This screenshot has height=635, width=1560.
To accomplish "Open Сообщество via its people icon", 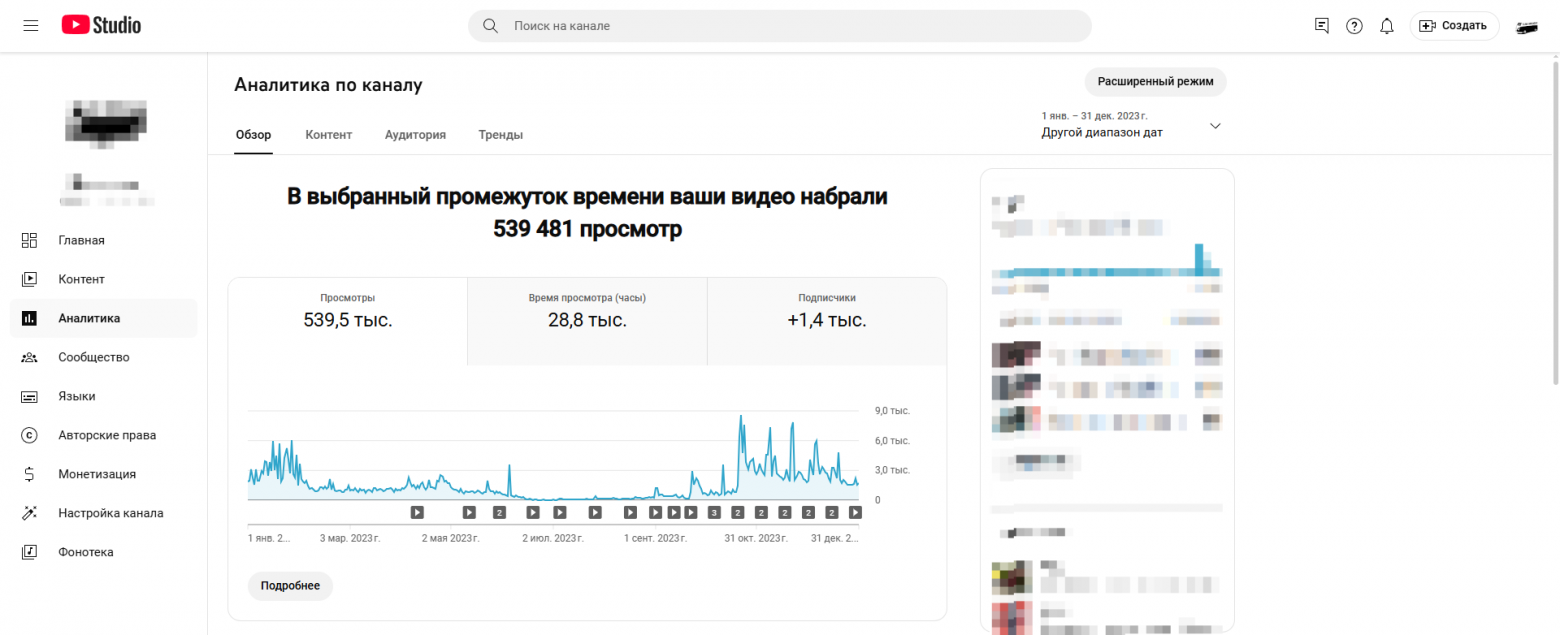I will [29, 357].
